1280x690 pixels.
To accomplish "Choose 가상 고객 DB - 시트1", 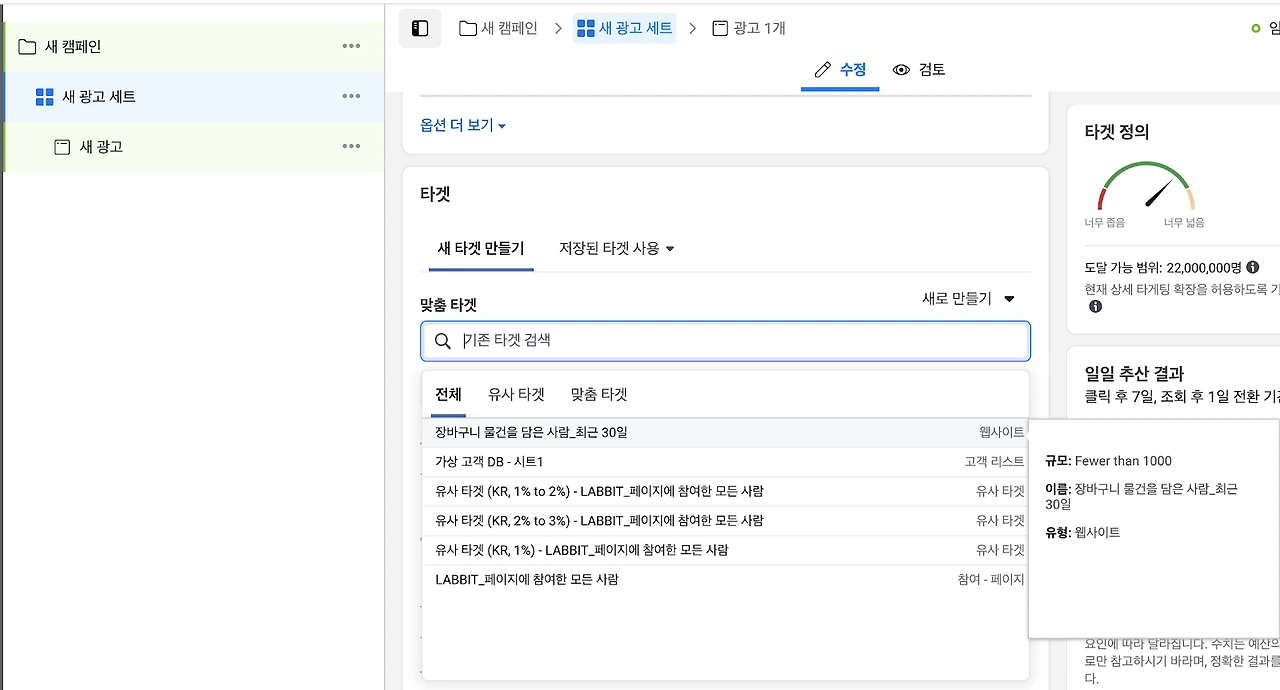I will [725, 462].
